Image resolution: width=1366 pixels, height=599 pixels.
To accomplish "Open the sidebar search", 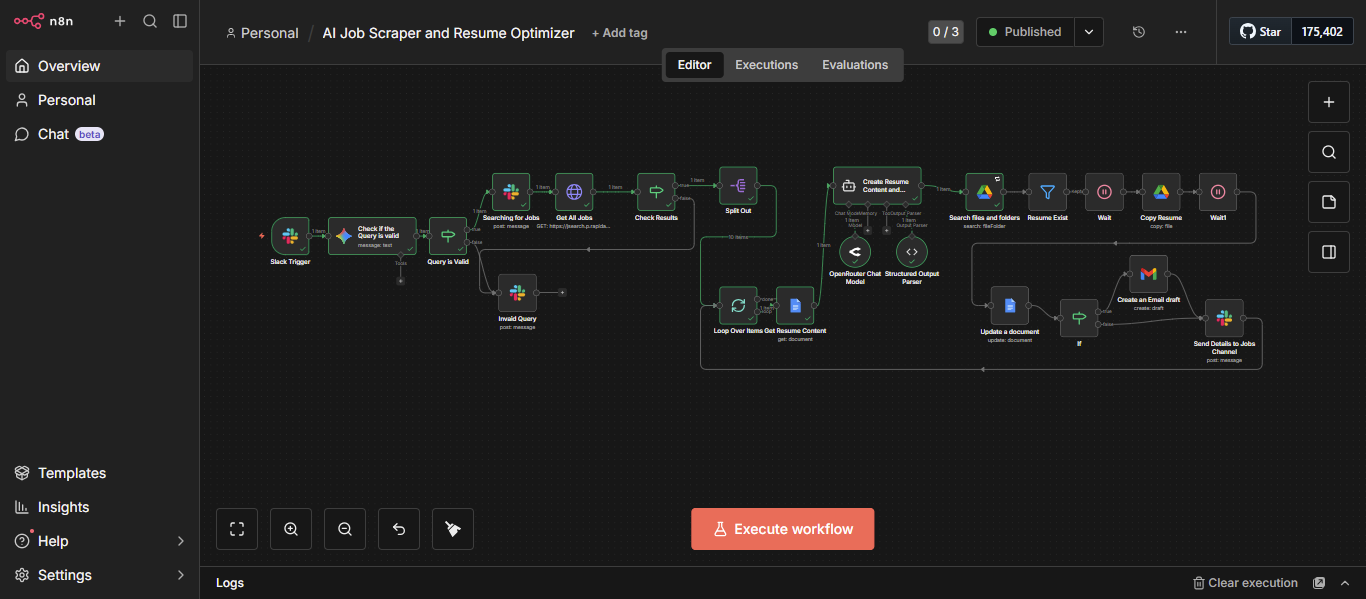I will pyautogui.click(x=150, y=21).
